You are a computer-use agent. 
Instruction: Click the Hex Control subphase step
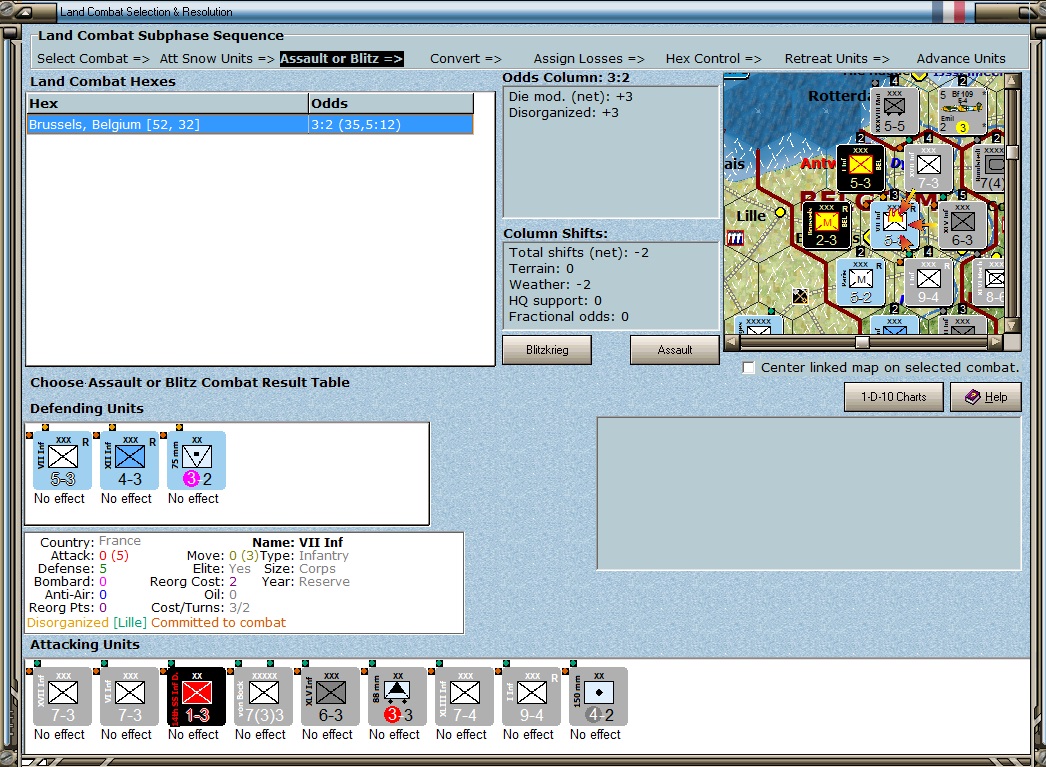pyautogui.click(x=713, y=59)
